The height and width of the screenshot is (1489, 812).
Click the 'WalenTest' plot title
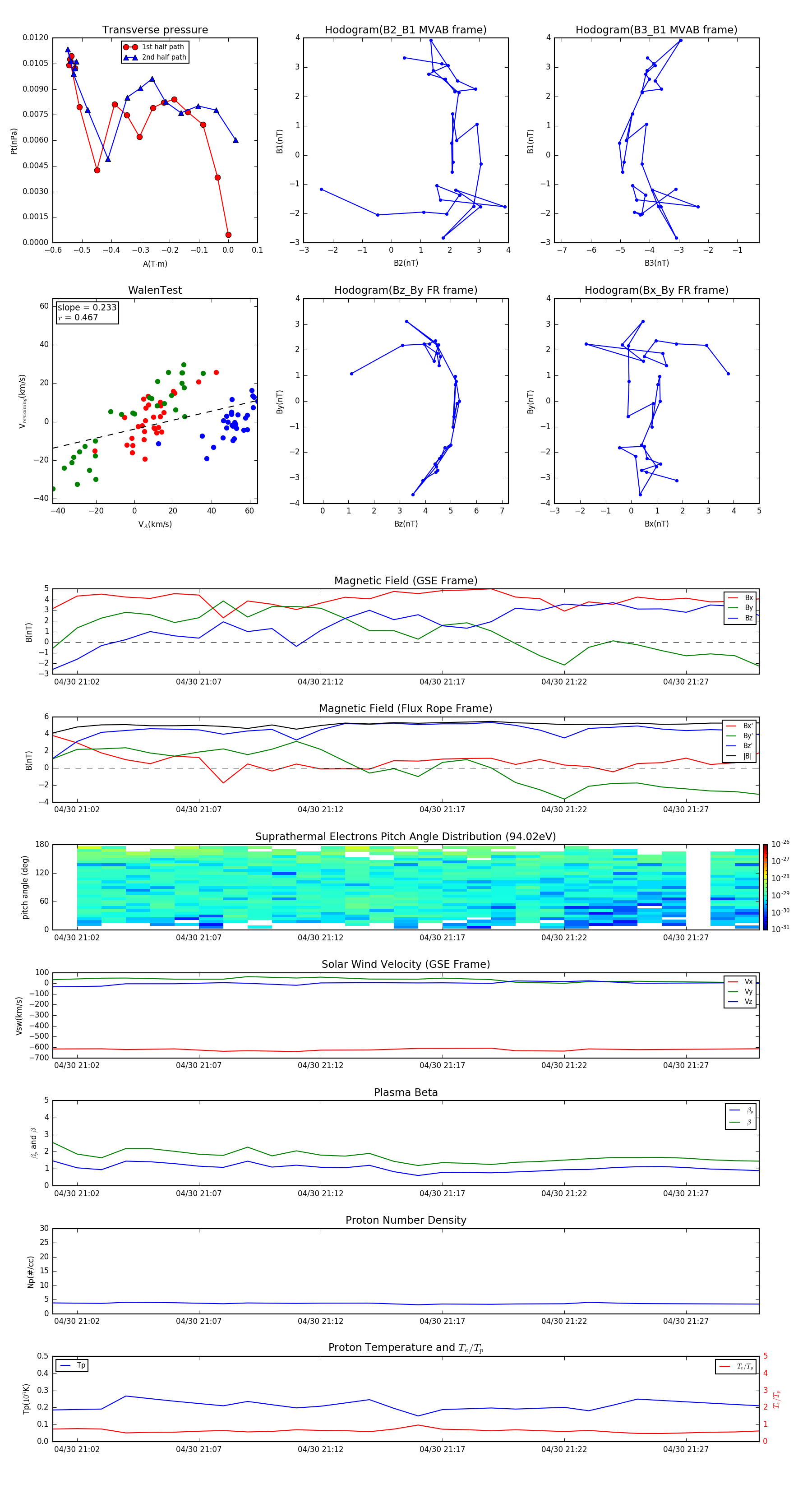pos(155,290)
